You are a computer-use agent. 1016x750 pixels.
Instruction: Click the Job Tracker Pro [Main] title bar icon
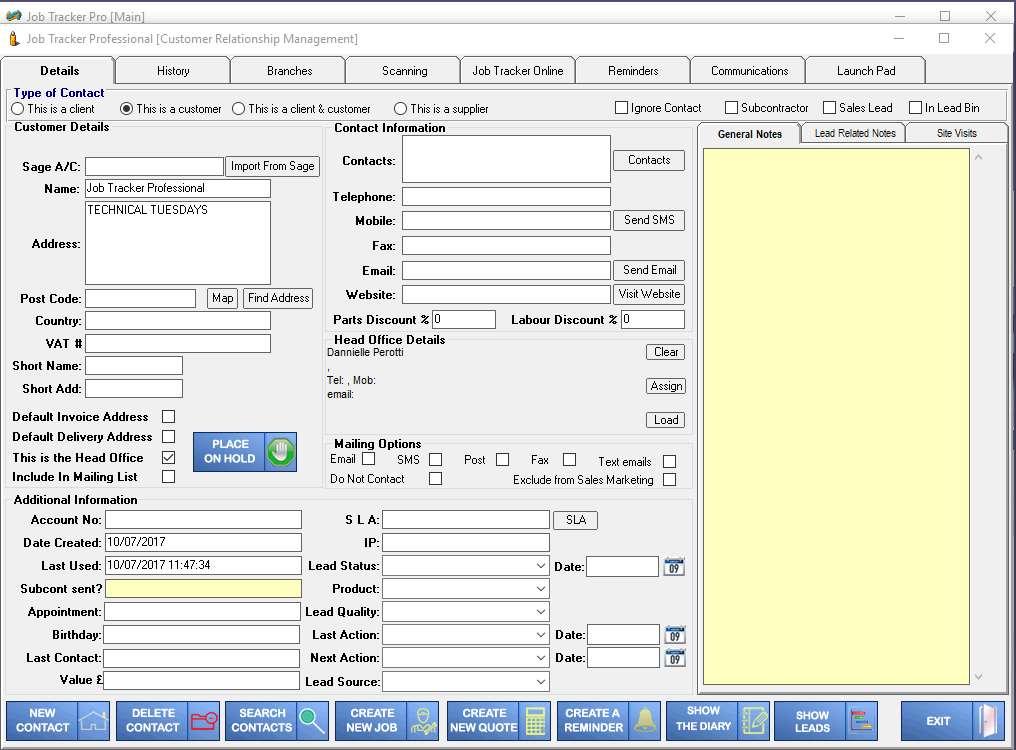14,16
